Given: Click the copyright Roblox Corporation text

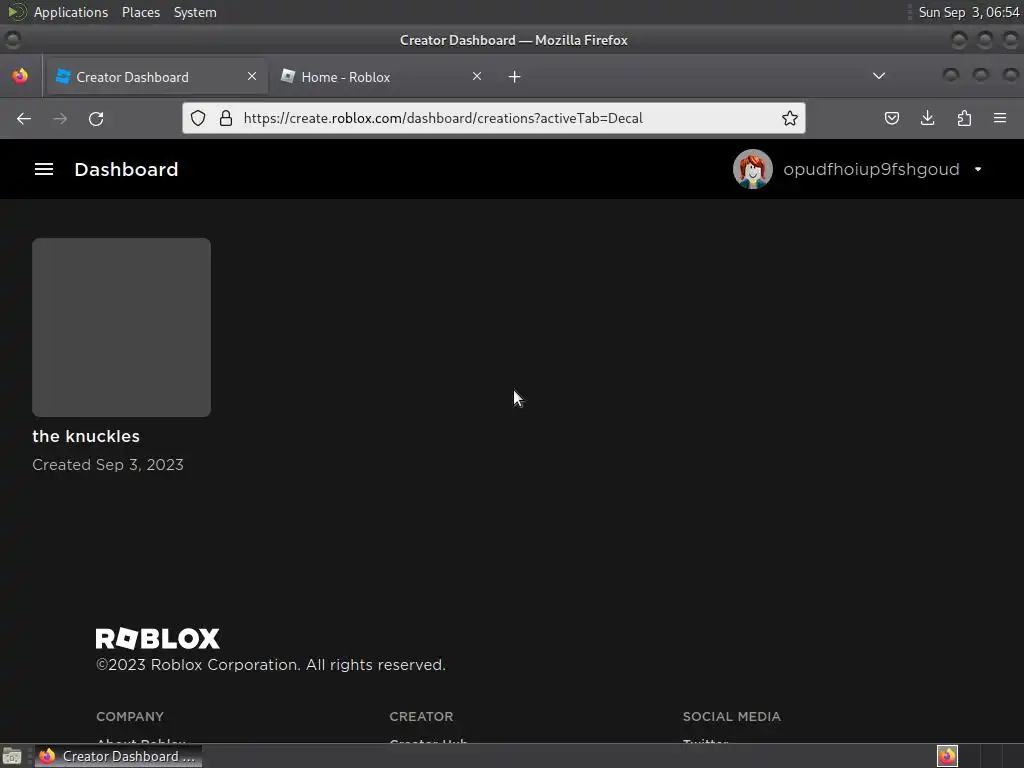Looking at the screenshot, I should pos(270,665).
